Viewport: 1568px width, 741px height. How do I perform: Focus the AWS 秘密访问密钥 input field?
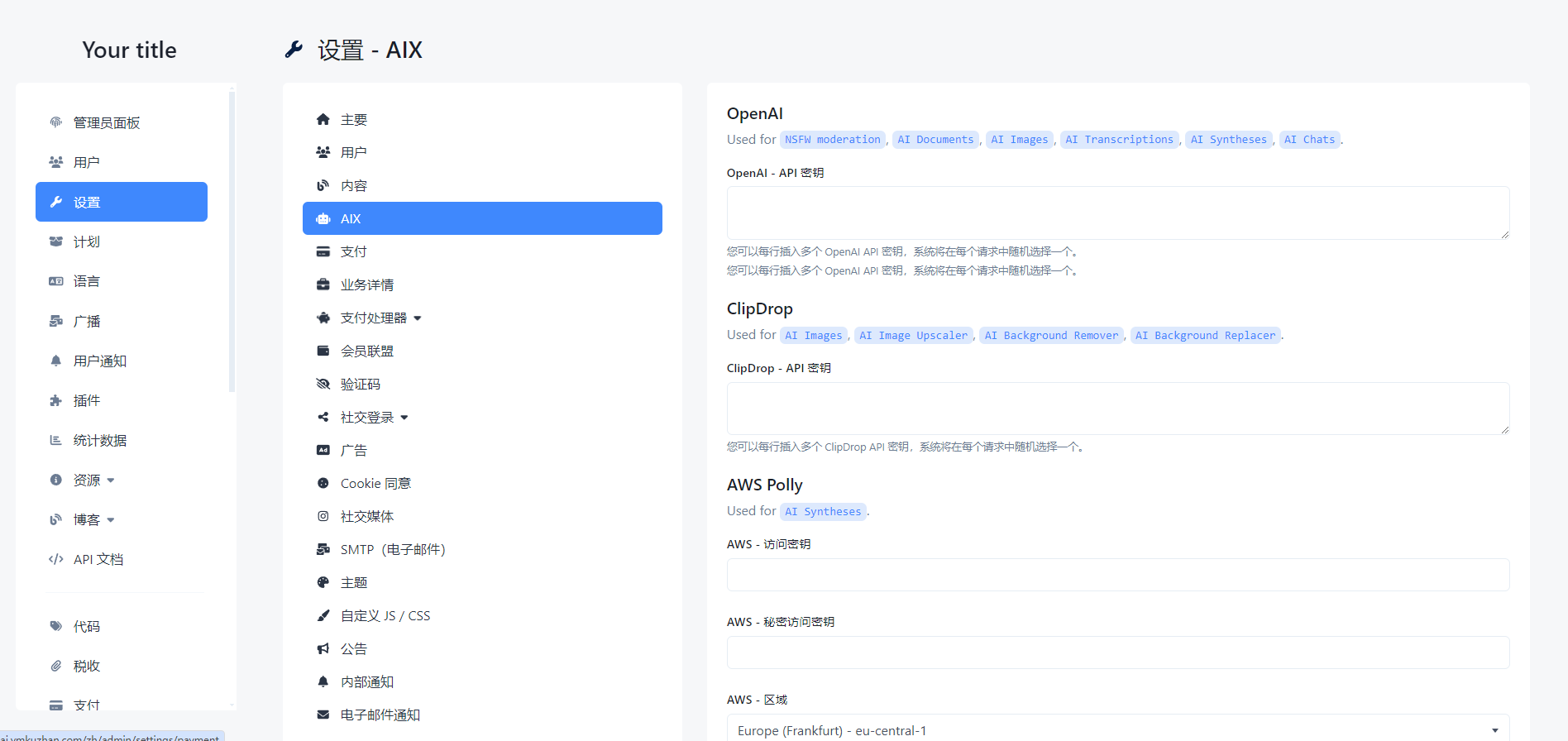click(x=1118, y=653)
